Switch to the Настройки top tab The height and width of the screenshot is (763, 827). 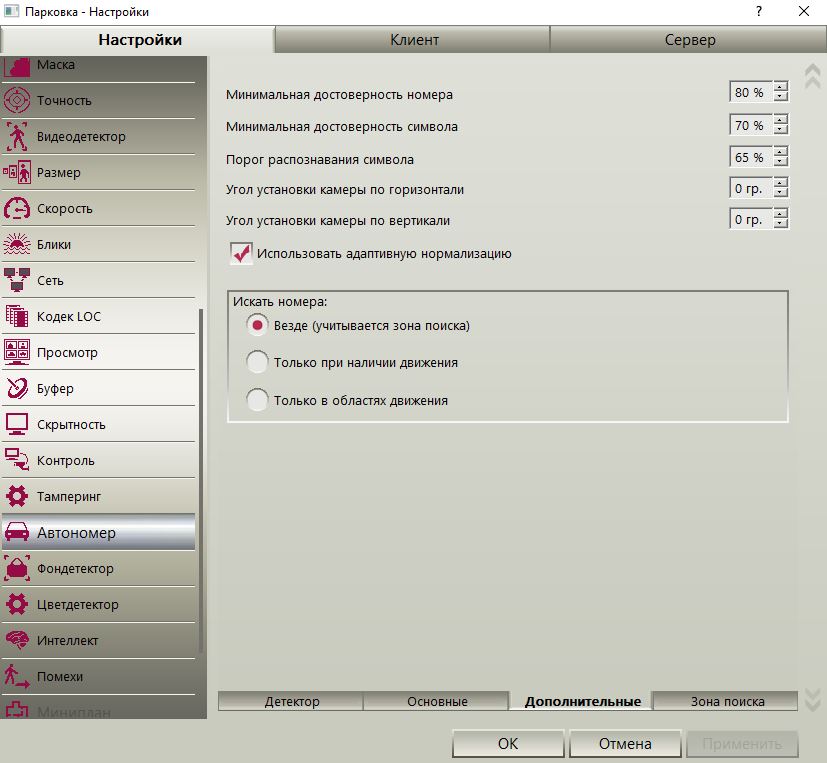tap(140, 40)
